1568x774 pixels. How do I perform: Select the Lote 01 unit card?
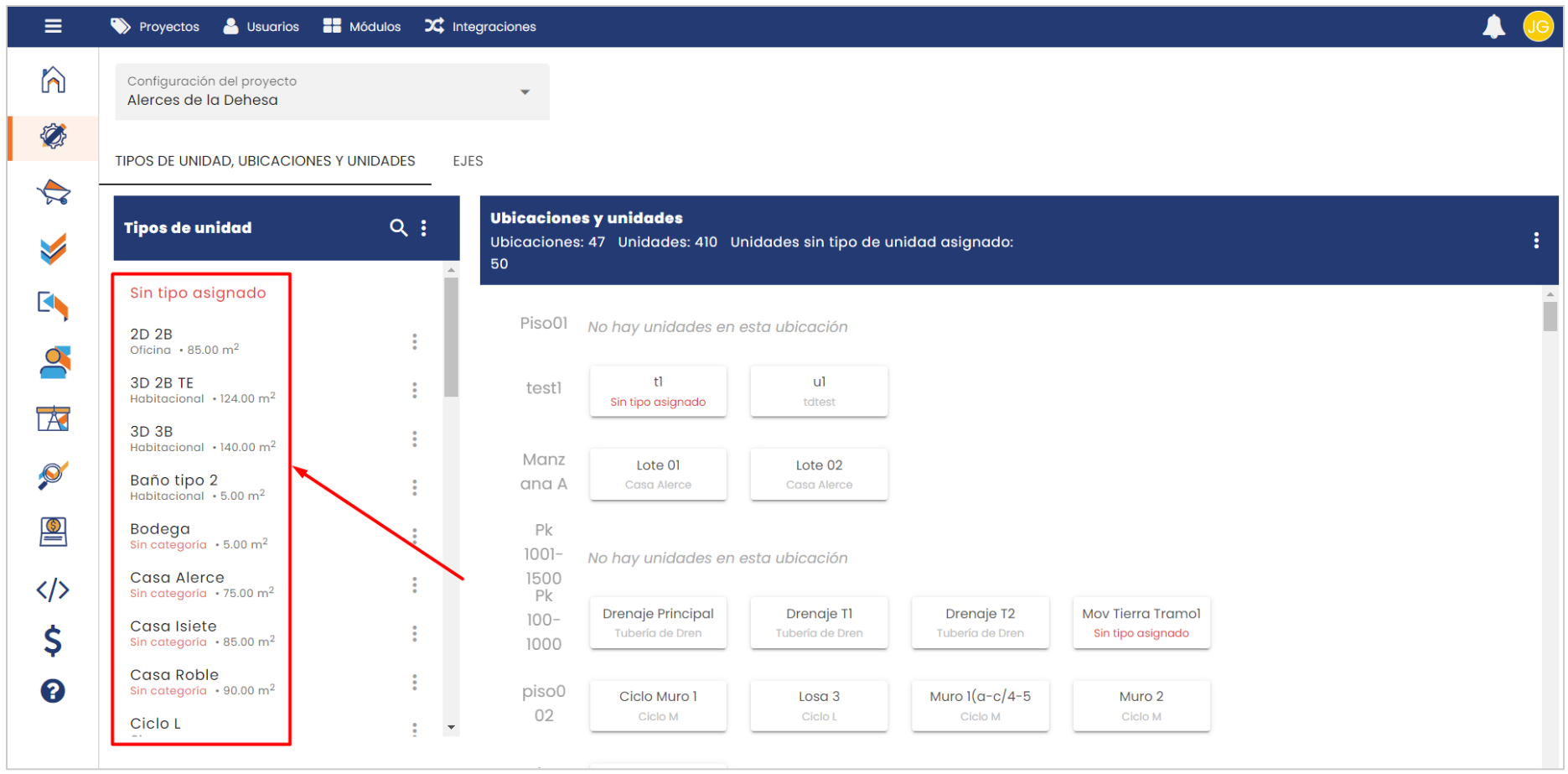point(658,474)
